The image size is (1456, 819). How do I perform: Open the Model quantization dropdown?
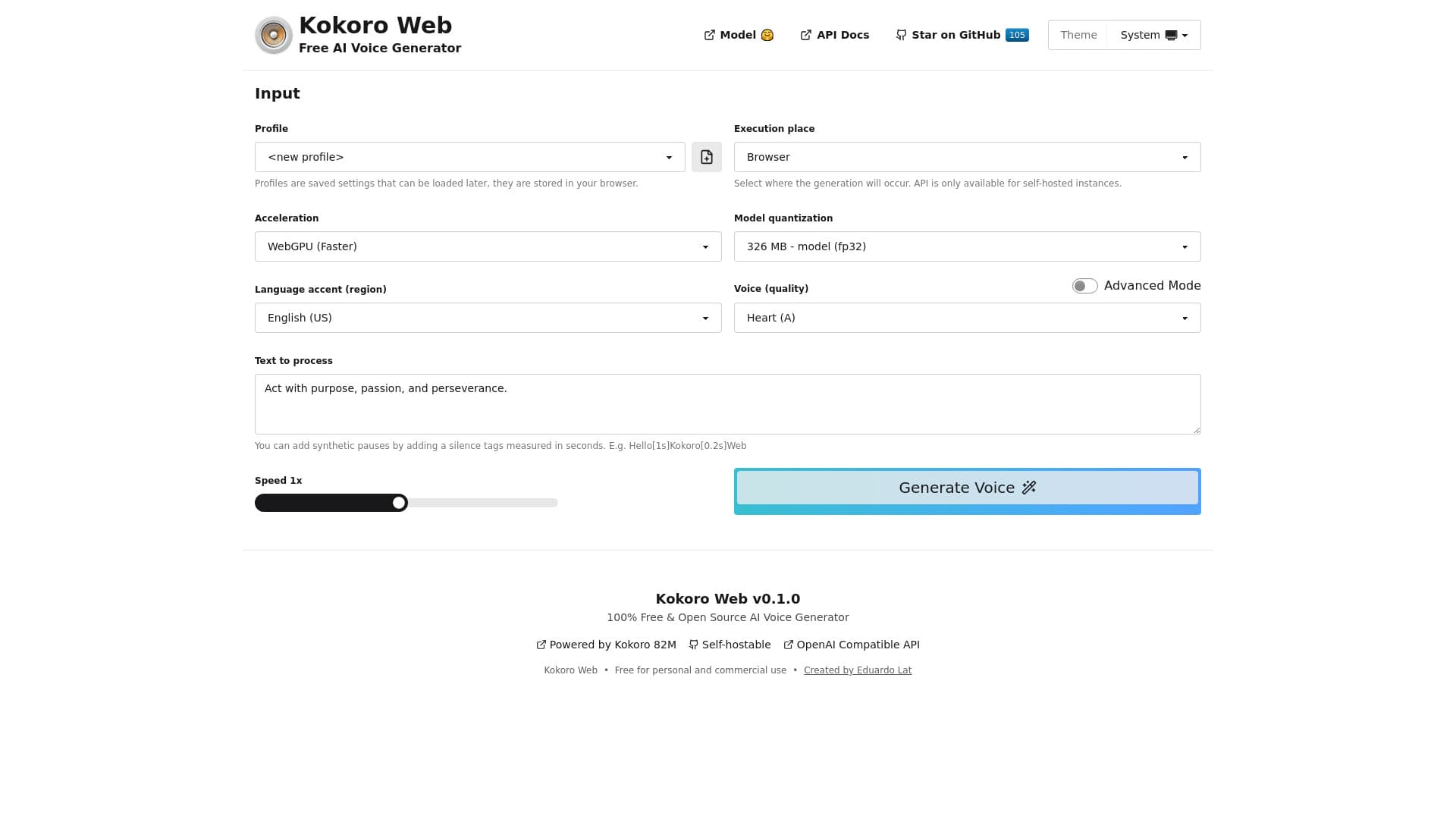[x=967, y=246]
